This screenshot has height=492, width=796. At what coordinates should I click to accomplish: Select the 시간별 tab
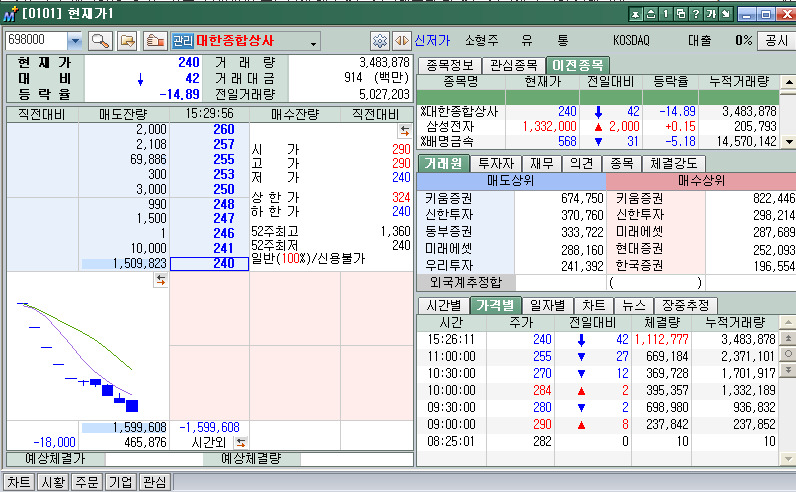[x=444, y=305]
